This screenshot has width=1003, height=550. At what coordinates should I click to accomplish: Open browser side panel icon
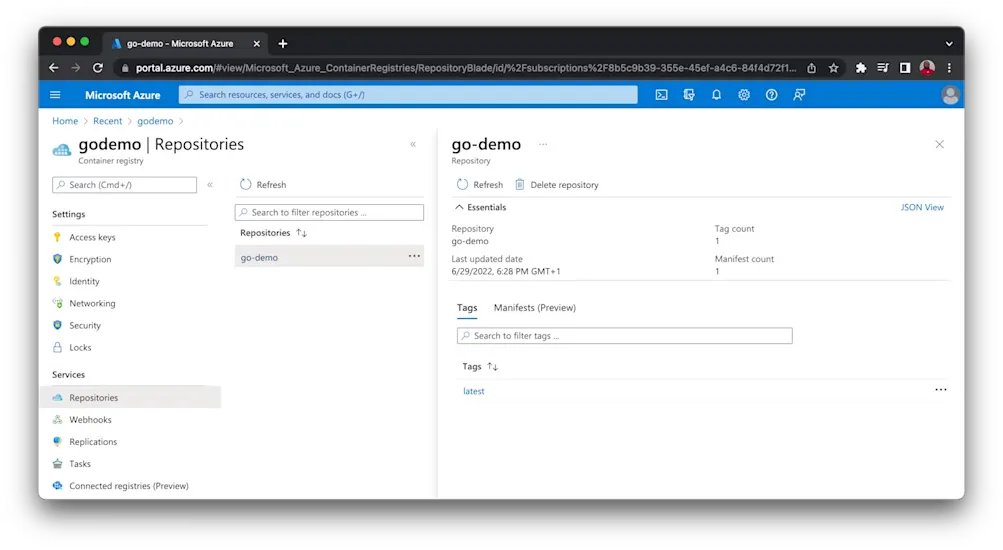904,68
